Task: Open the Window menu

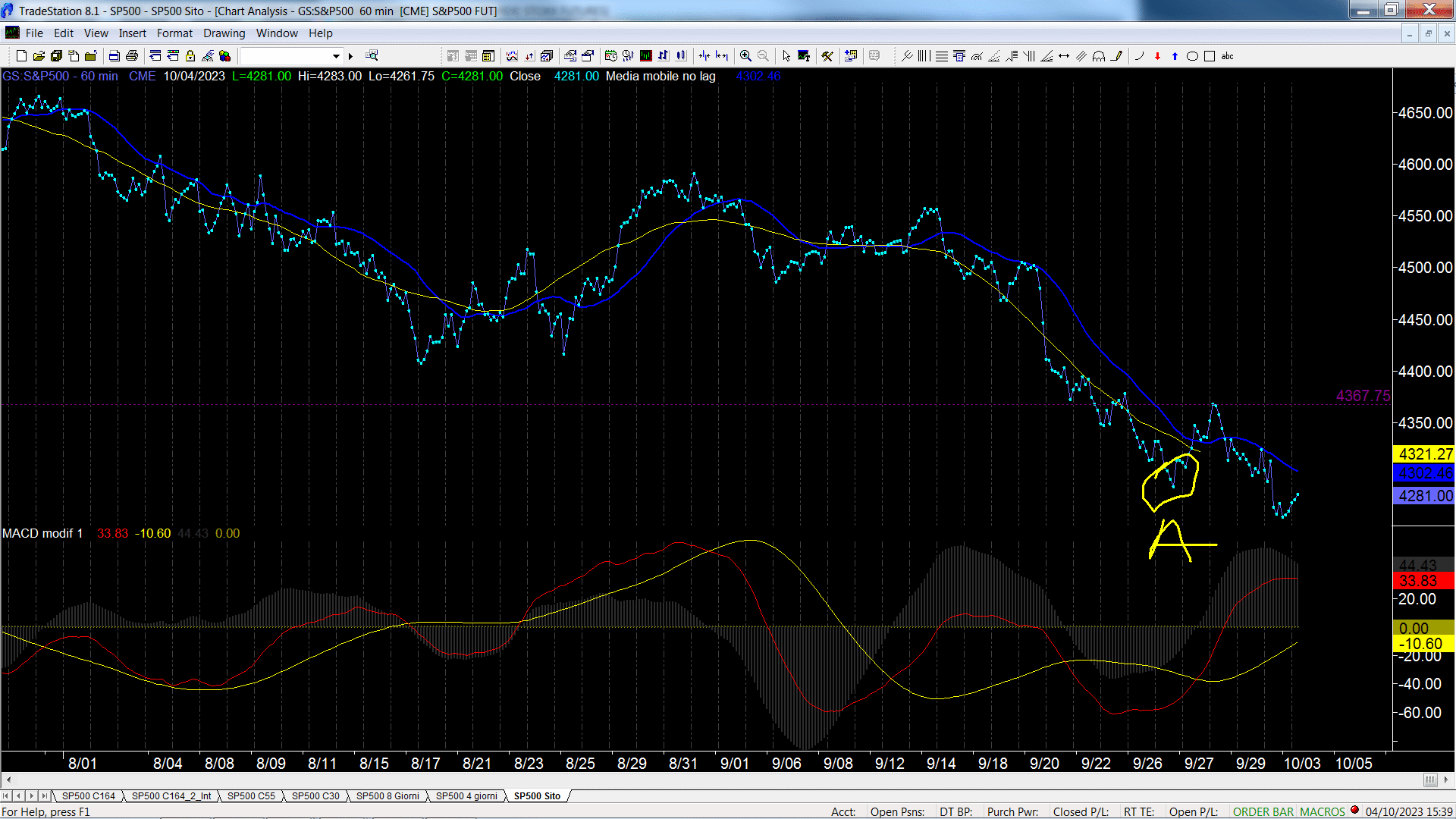Action: [277, 33]
